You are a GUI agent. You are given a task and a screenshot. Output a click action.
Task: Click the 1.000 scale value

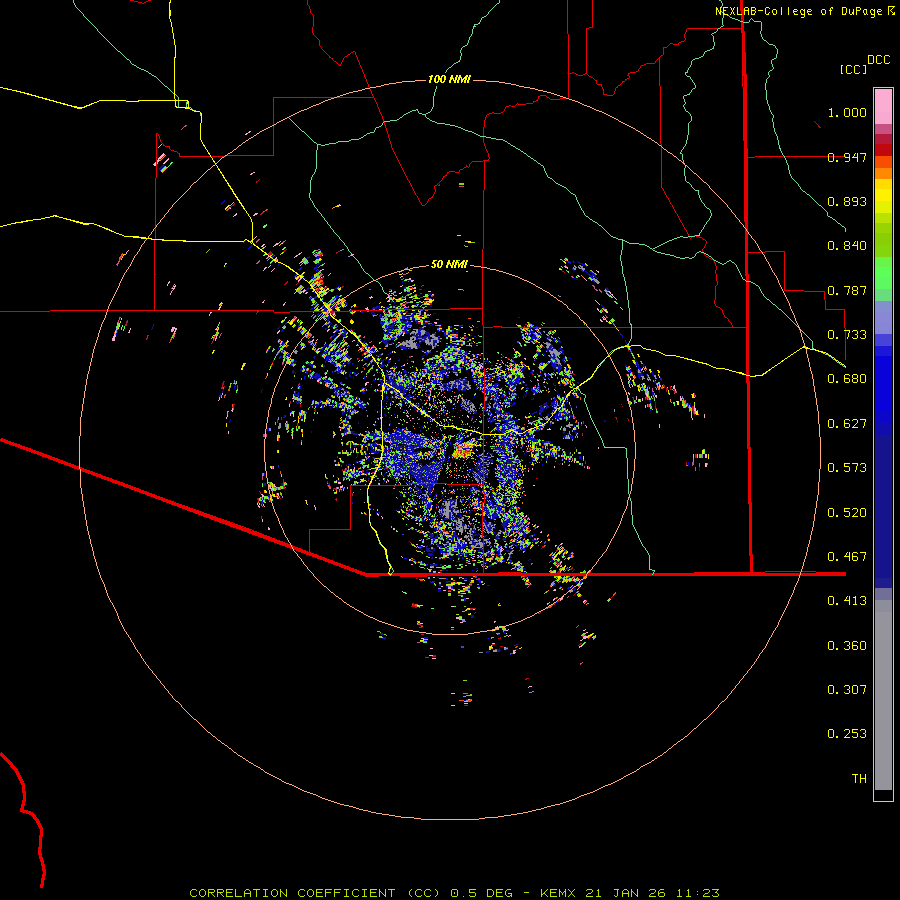847,112
